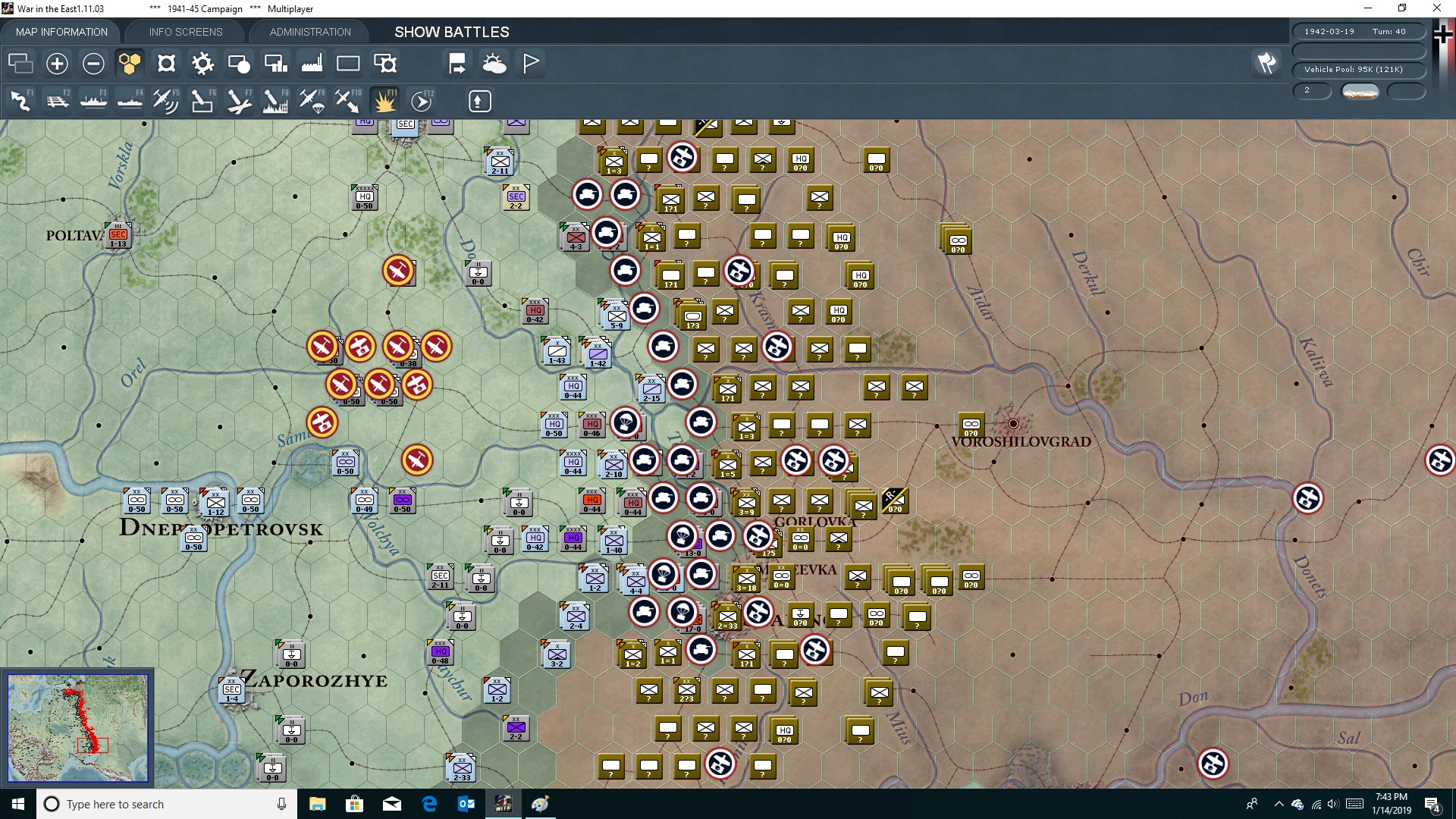Viewport: 1456px width, 819px height.
Task: Choose the F8 bomb city mission icon
Action: (275, 101)
